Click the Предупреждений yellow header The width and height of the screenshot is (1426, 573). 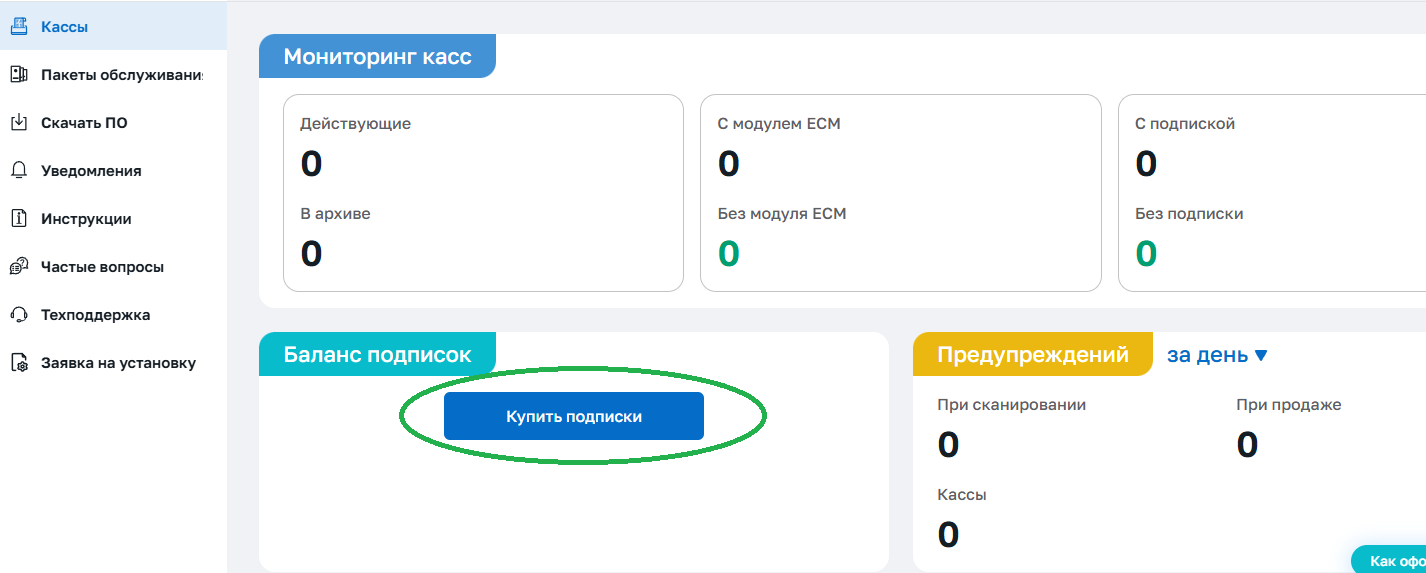point(1032,355)
